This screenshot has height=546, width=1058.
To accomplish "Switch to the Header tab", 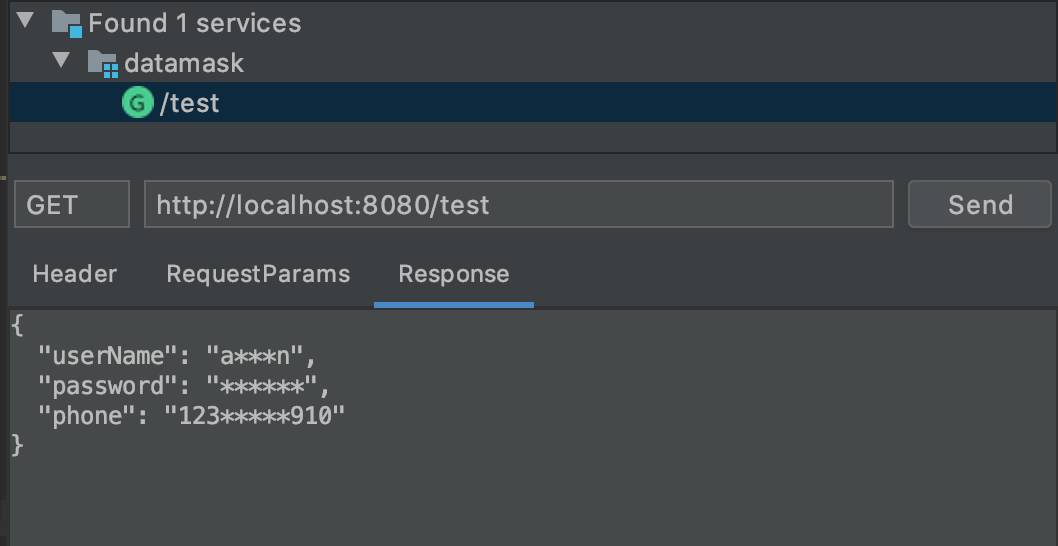I will (74, 274).
